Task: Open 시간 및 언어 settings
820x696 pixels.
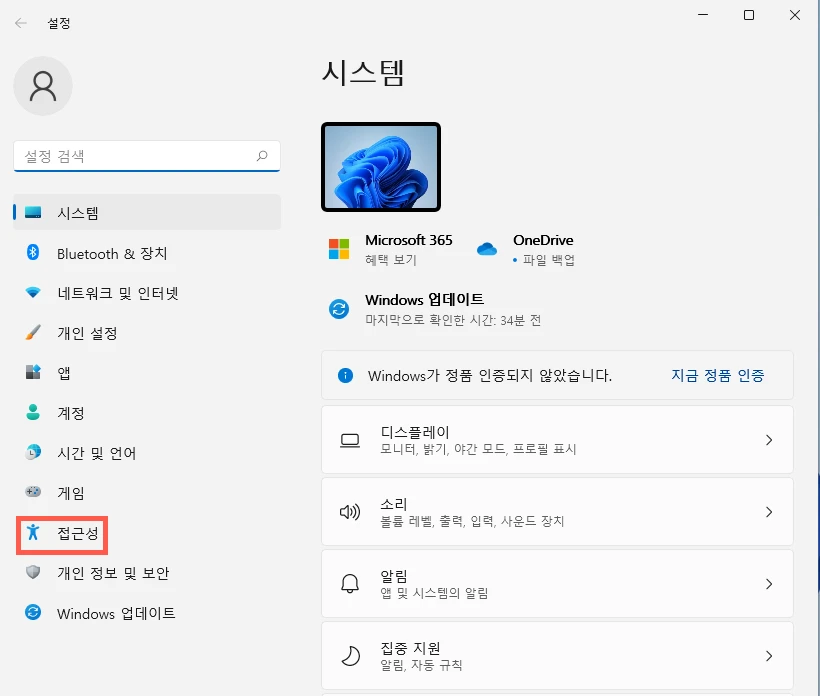Action: [x=31, y=453]
